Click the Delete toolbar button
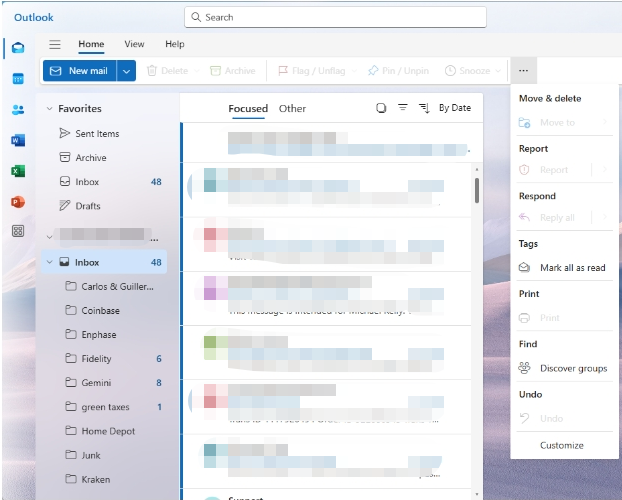Viewport: 622px width, 500px height. point(167,71)
